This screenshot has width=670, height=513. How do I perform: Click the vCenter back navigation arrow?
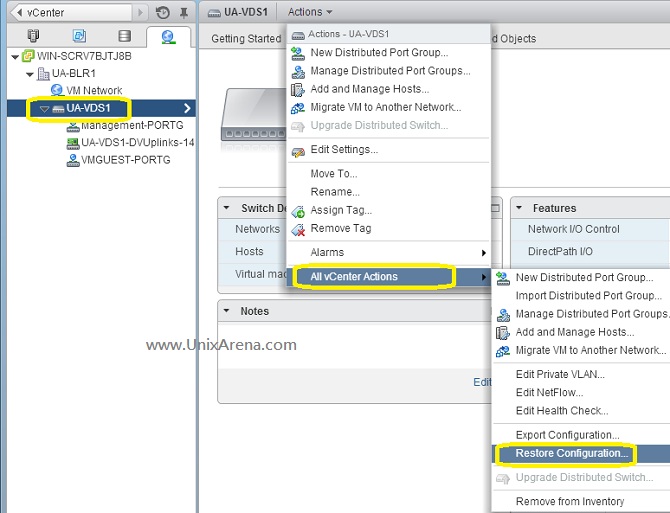tap(18, 12)
